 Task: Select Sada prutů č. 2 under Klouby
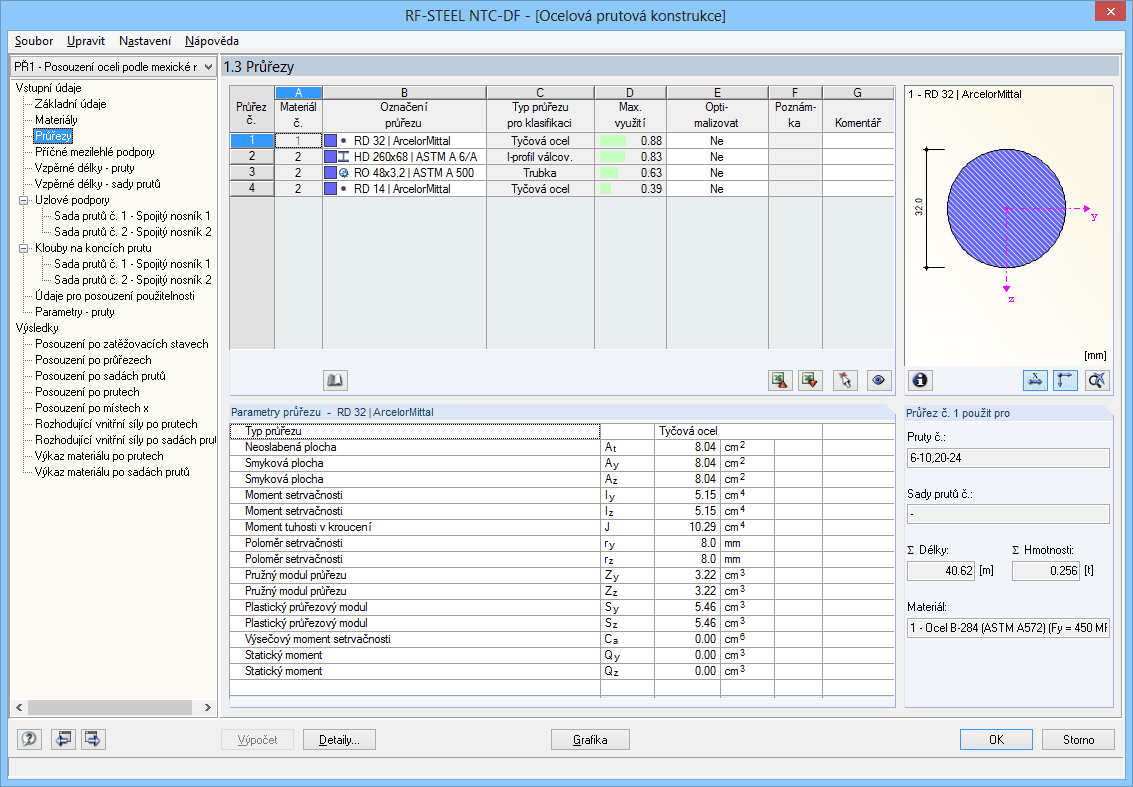point(133,280)
